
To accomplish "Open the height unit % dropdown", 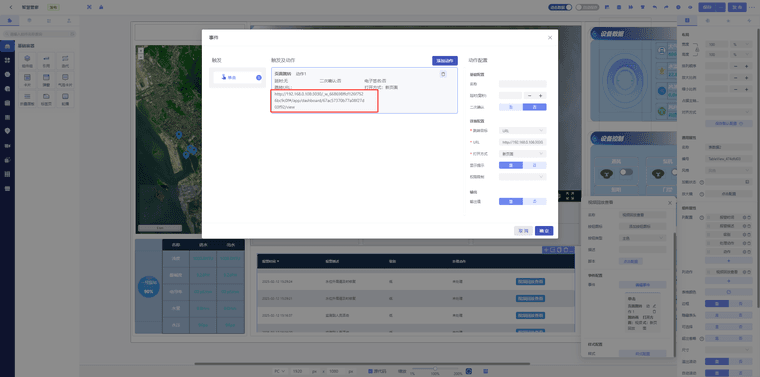I will (741, 54).
